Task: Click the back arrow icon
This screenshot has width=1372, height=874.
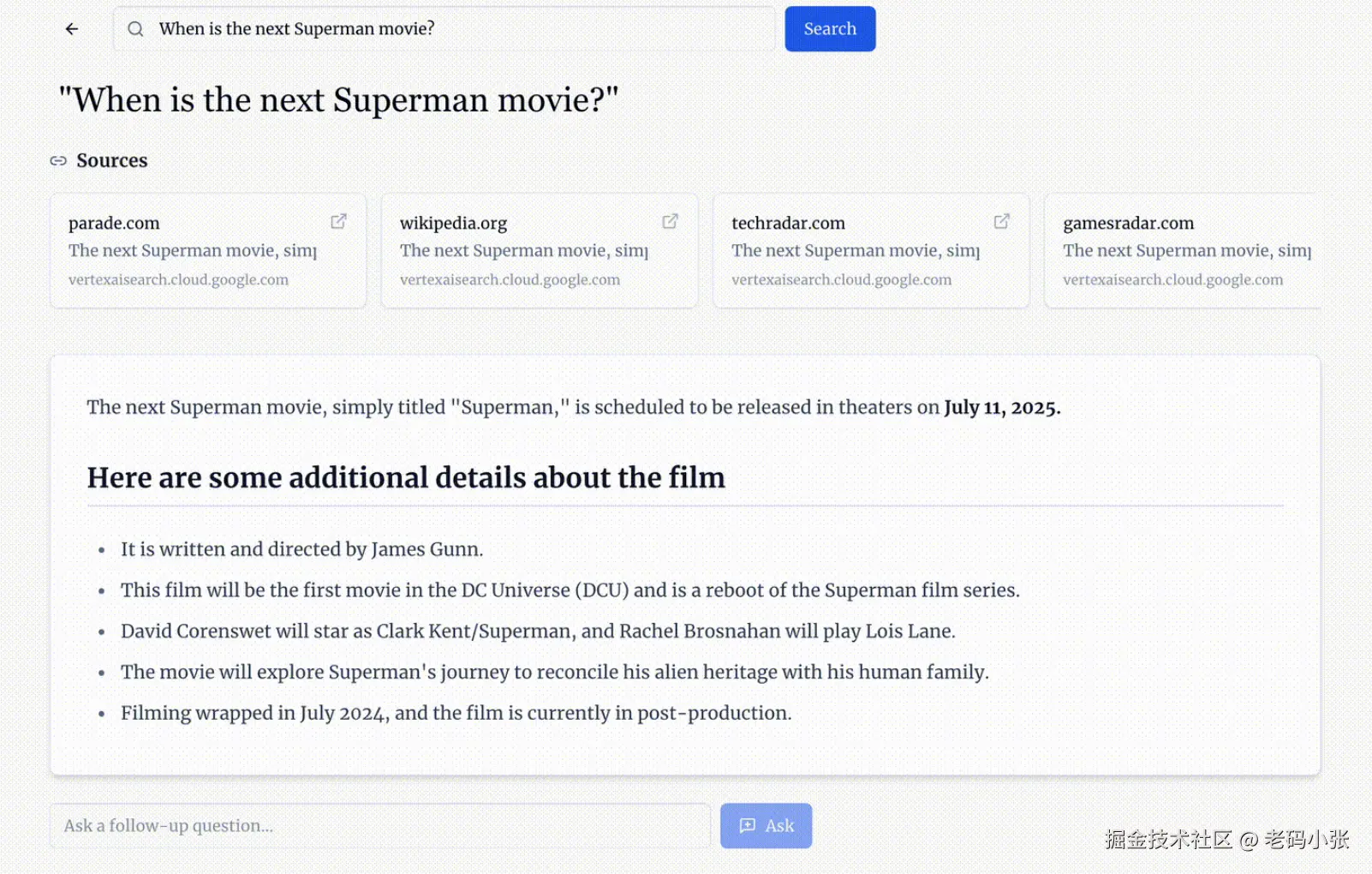Action: coord(72,29)
